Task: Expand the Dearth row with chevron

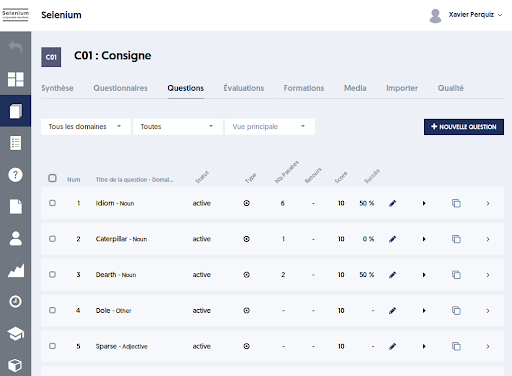Action: tap(488, 275)
